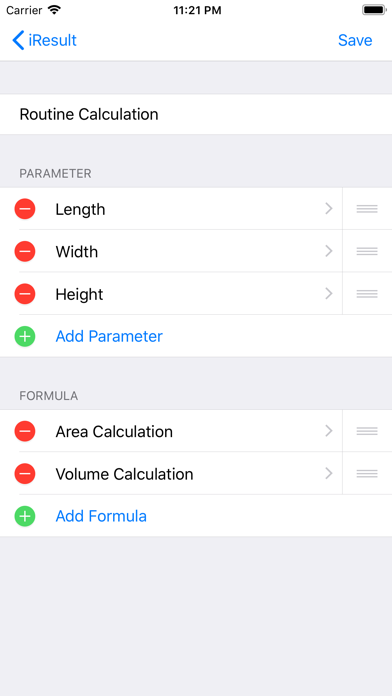Image resolution: width=392 pixels, height=696 pixels.
Task: Tap the red delete icon beside Length
Action: click(25, 209)
